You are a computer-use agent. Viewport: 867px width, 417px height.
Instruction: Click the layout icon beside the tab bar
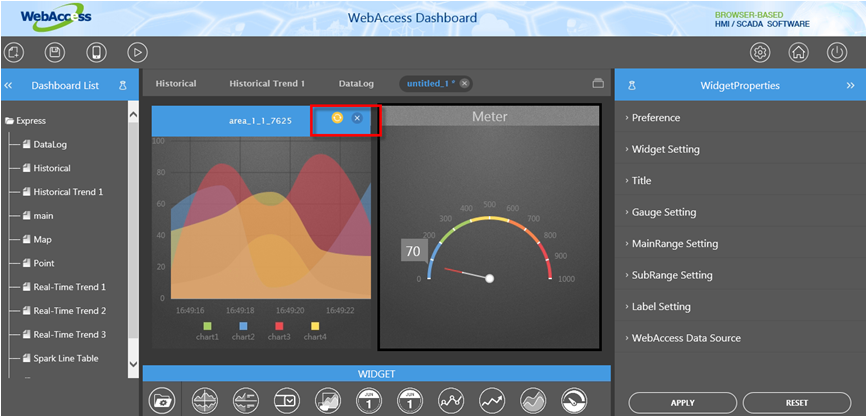(598, 84)
